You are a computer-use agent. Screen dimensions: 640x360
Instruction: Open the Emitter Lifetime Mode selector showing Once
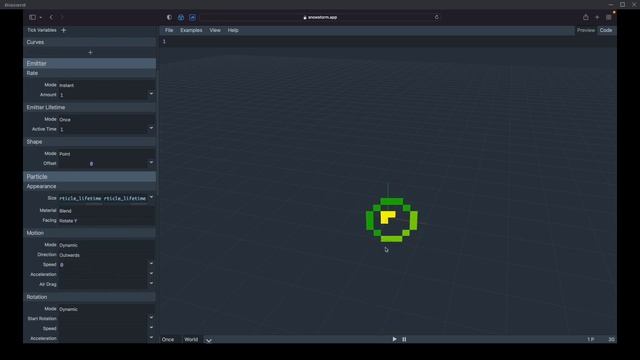click(x=106, y=119)
